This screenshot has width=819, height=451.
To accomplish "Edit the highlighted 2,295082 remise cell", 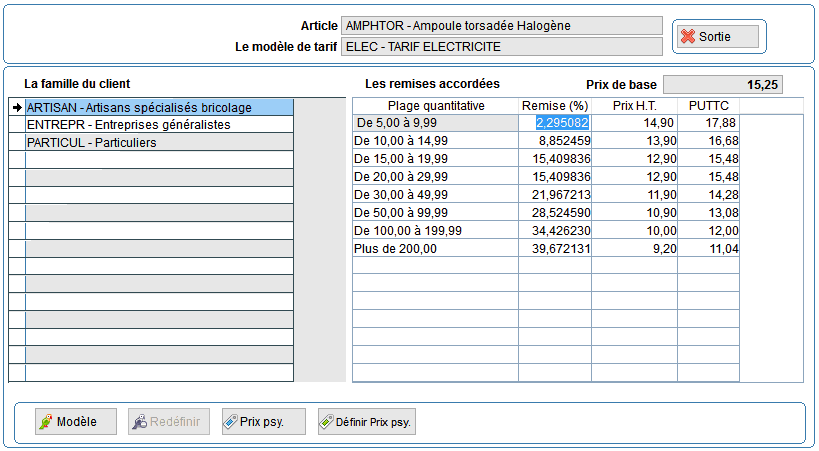I will pos(554,123).
